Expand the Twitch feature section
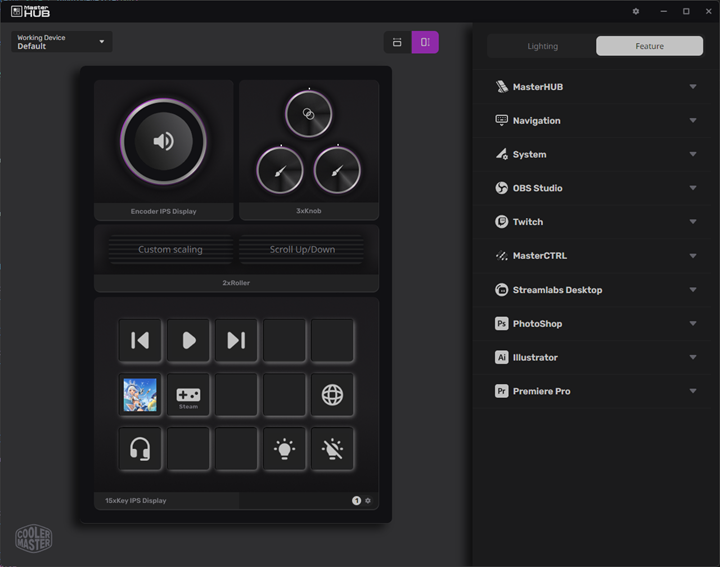Image resolution: width=720 pixels, height=567 pixels. (x=597, y=222)
